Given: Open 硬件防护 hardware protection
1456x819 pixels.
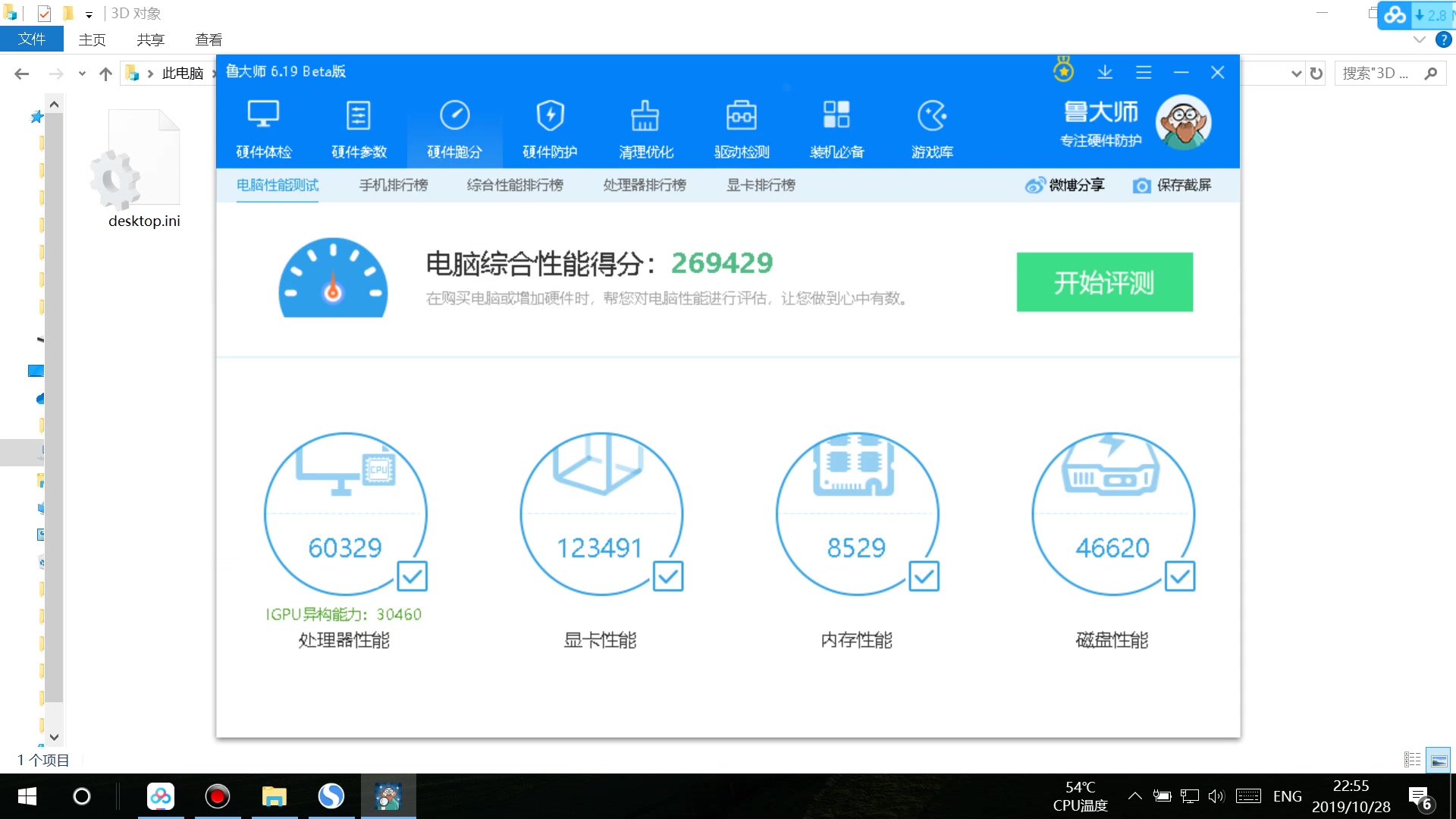Looking at the screenshot, I should tap(550, 130).
